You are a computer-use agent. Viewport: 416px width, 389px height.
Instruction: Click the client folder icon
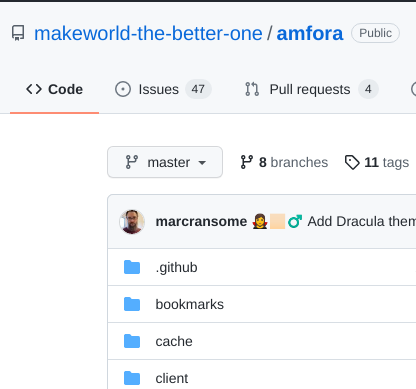[x=132, y=378]
